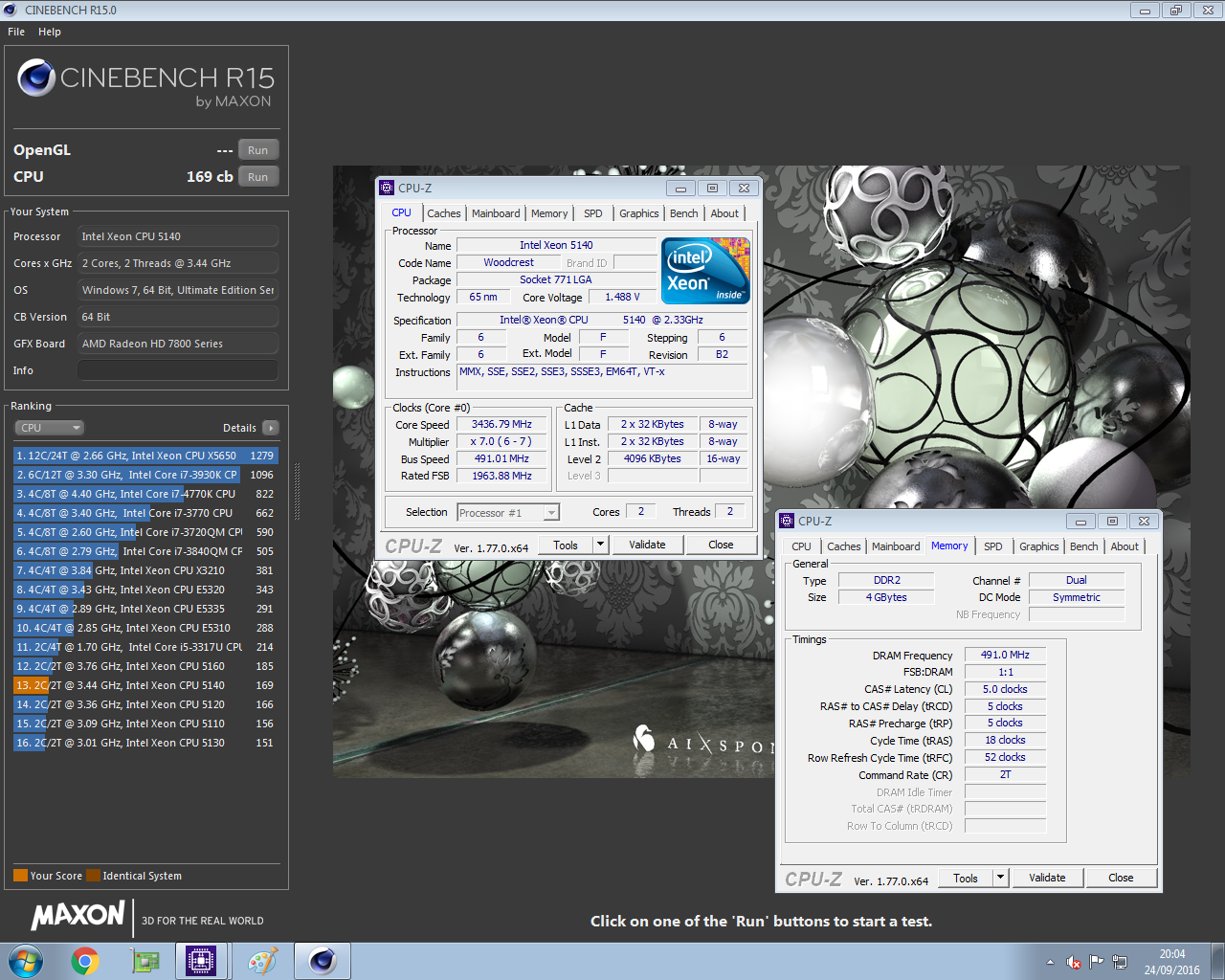Click Core Speed value 3436.79 MHz
1225x980 pixels.
click(501, 424)
